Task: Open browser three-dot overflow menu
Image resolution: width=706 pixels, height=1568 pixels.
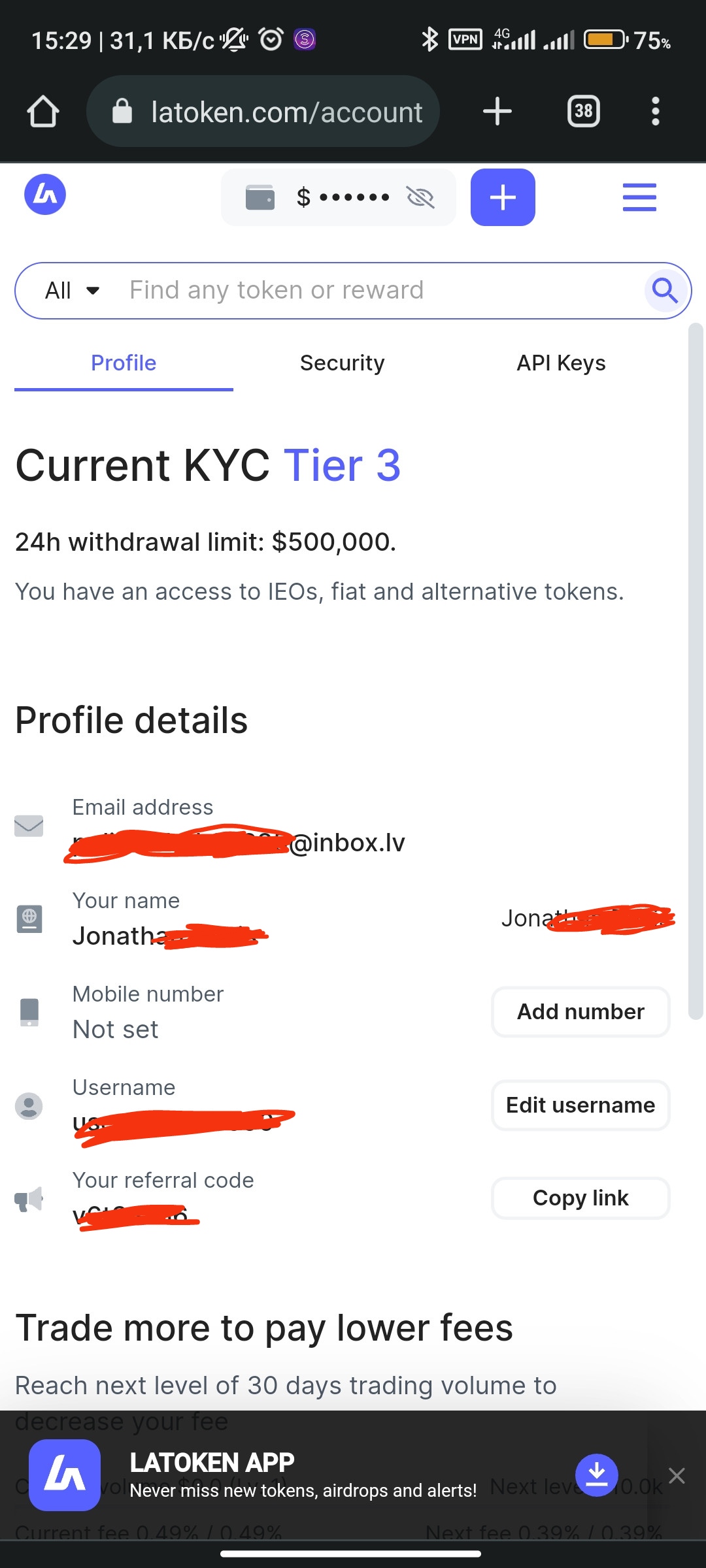Action: 655,112
